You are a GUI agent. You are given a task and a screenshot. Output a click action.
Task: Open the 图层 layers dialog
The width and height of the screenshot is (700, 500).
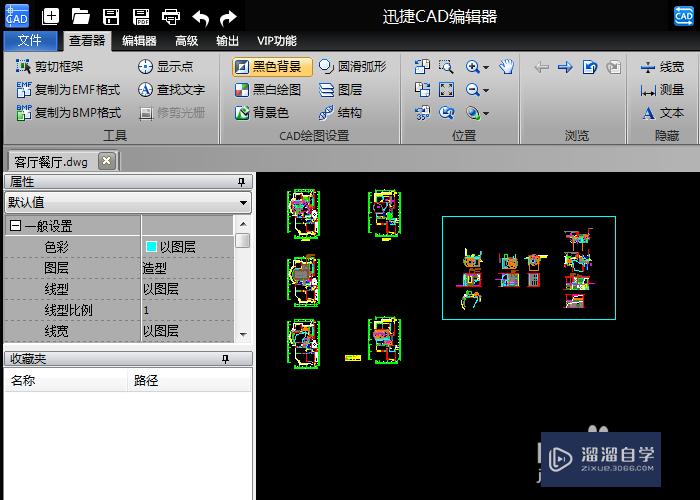[340, 90]
